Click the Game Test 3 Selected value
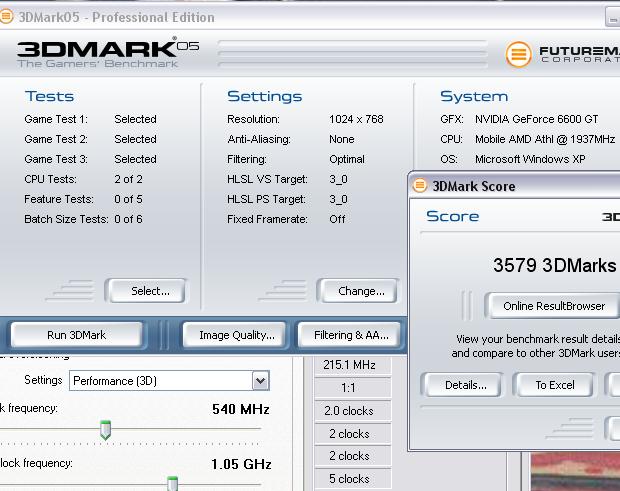620x491 pixels. tap(135, 159)
